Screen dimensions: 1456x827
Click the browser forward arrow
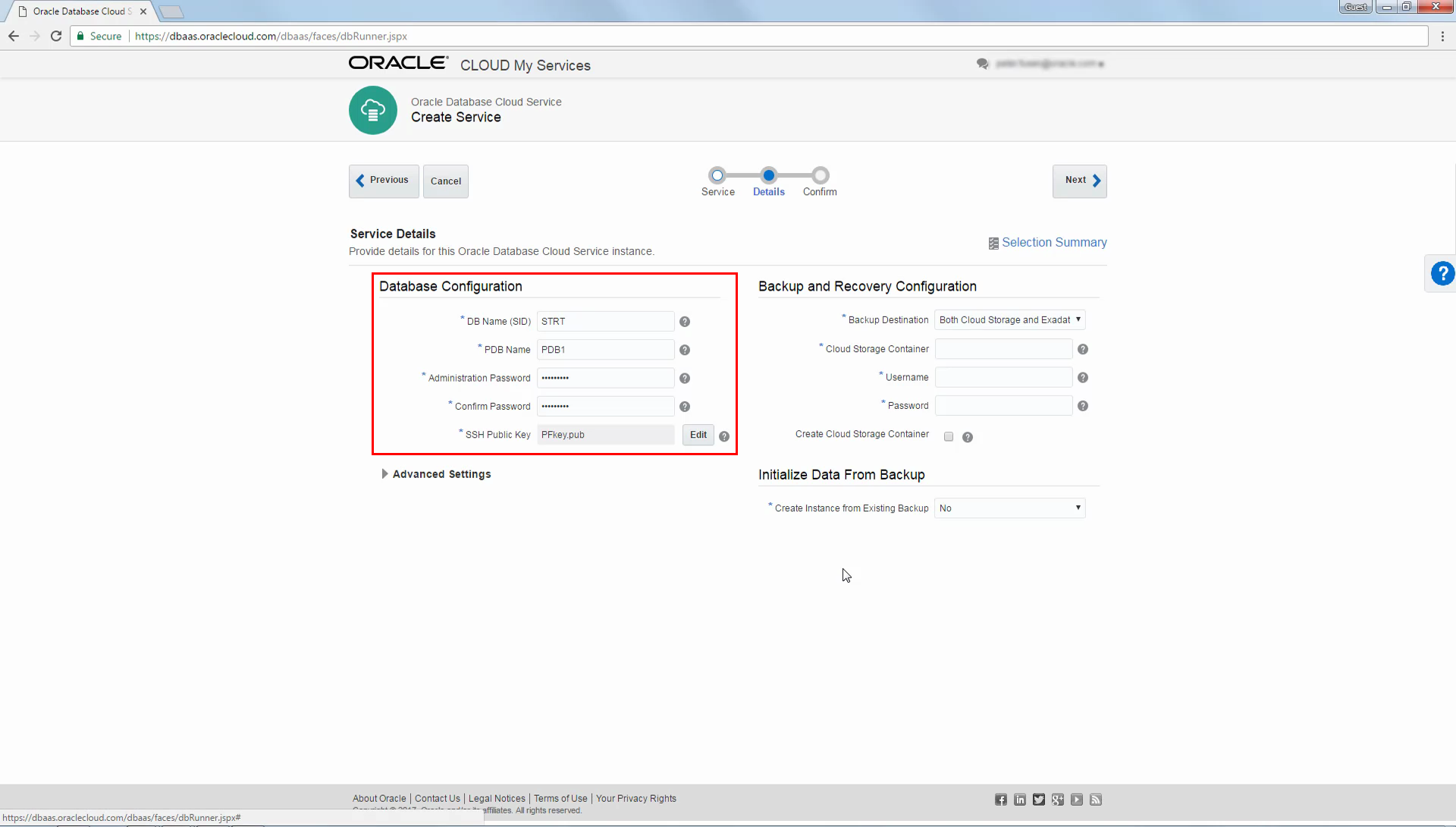pos(35,36)
